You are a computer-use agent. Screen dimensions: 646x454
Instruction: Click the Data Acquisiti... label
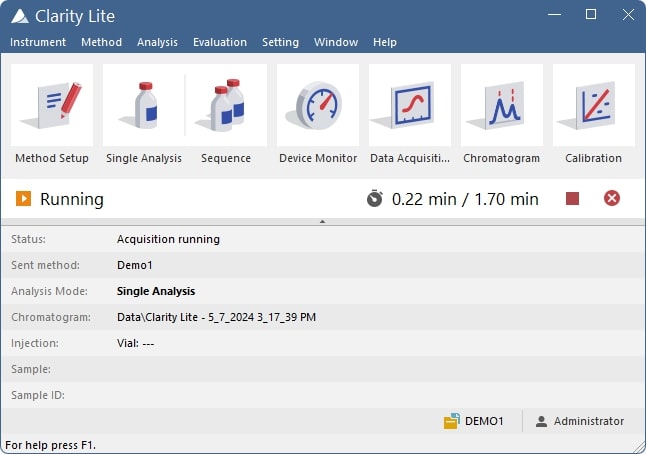click(410, 158)
